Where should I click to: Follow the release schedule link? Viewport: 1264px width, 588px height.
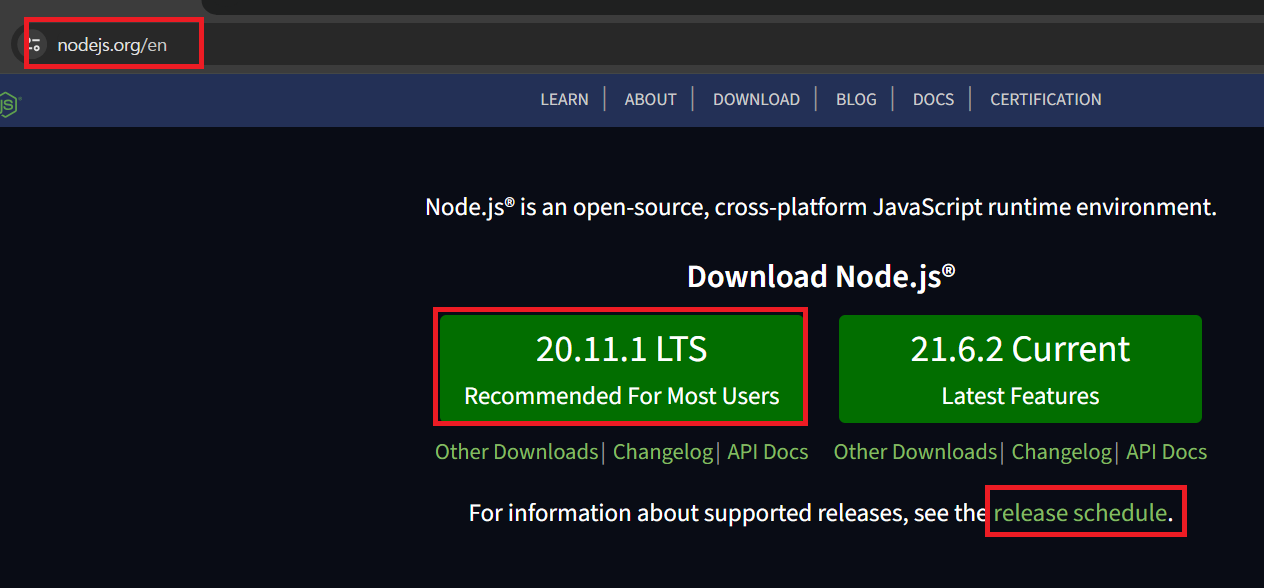tap(1080, 513)
